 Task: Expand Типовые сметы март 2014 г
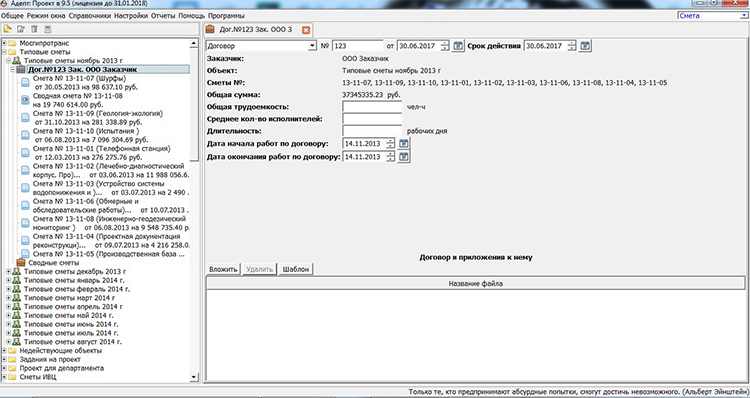[8, 298]
